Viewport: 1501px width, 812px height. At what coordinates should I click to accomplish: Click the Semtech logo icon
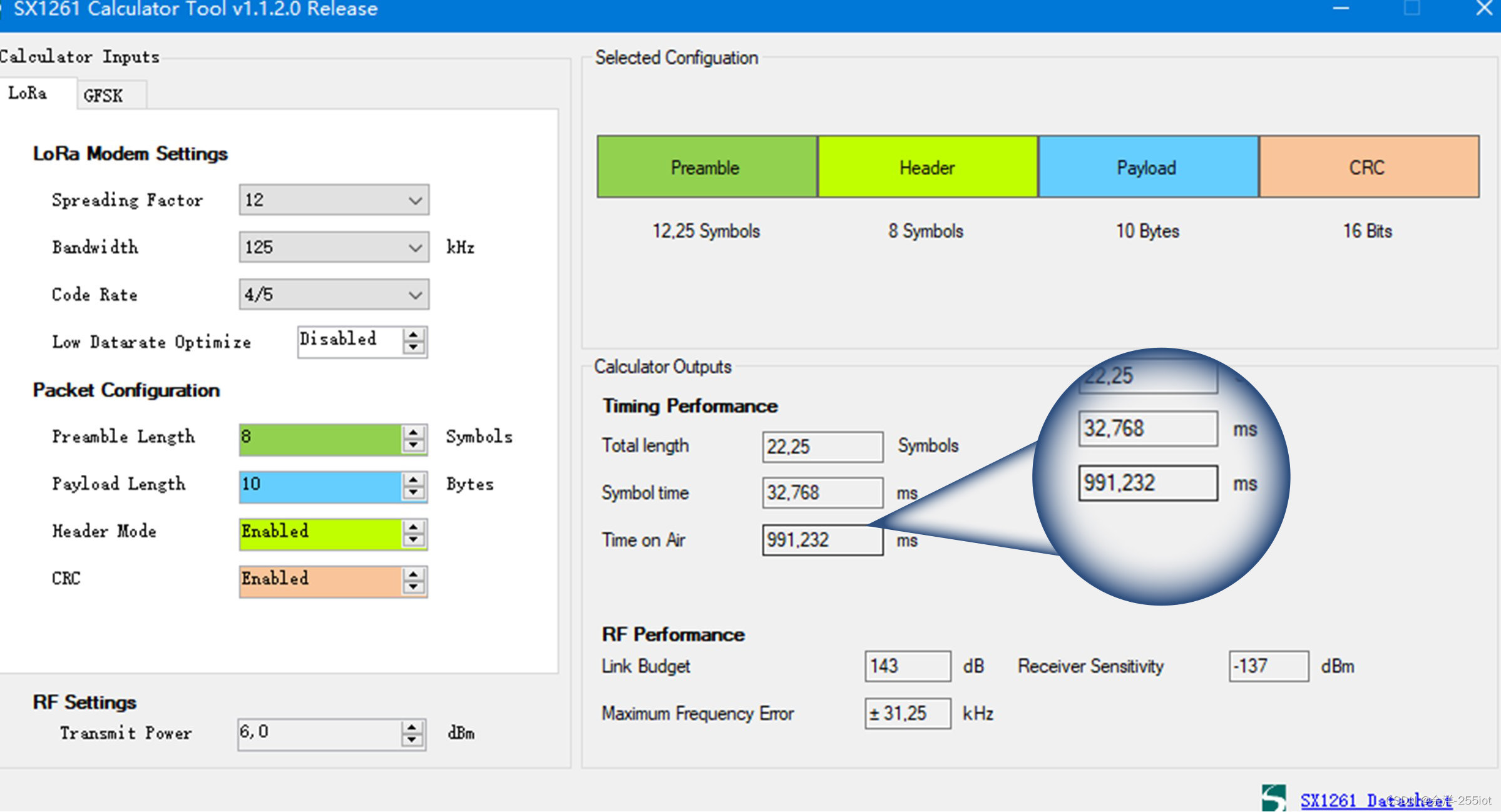point(1274,798)
